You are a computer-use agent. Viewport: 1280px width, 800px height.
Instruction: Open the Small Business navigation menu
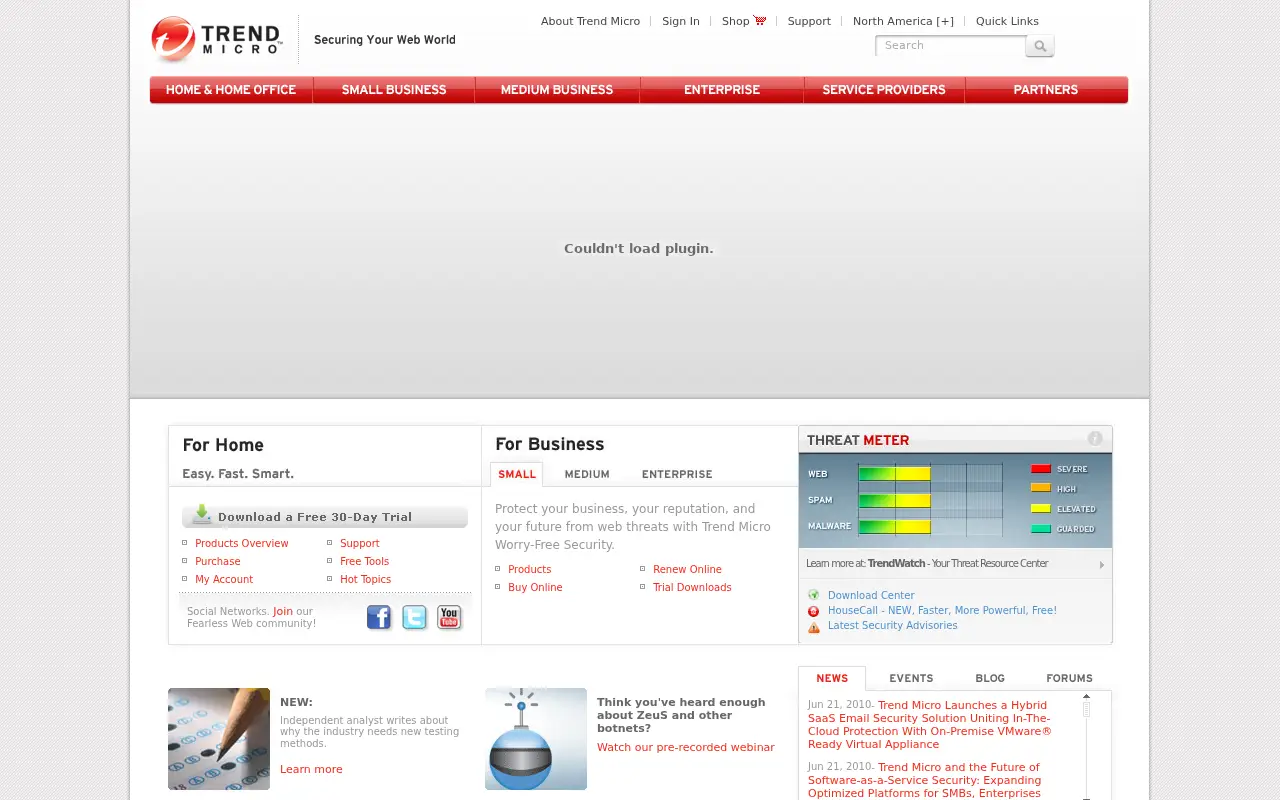click(x=394, y=90)
